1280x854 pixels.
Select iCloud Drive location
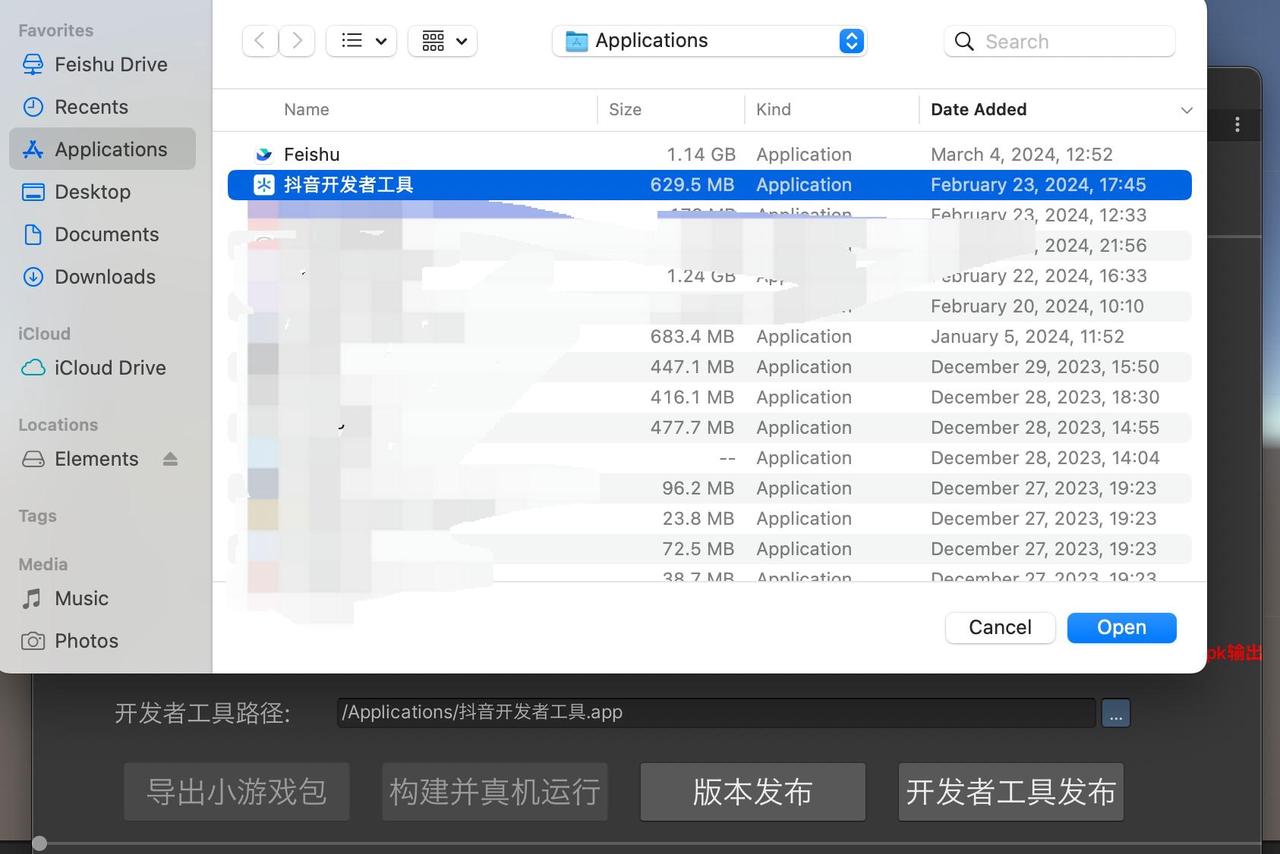click(x=102, y=368)
